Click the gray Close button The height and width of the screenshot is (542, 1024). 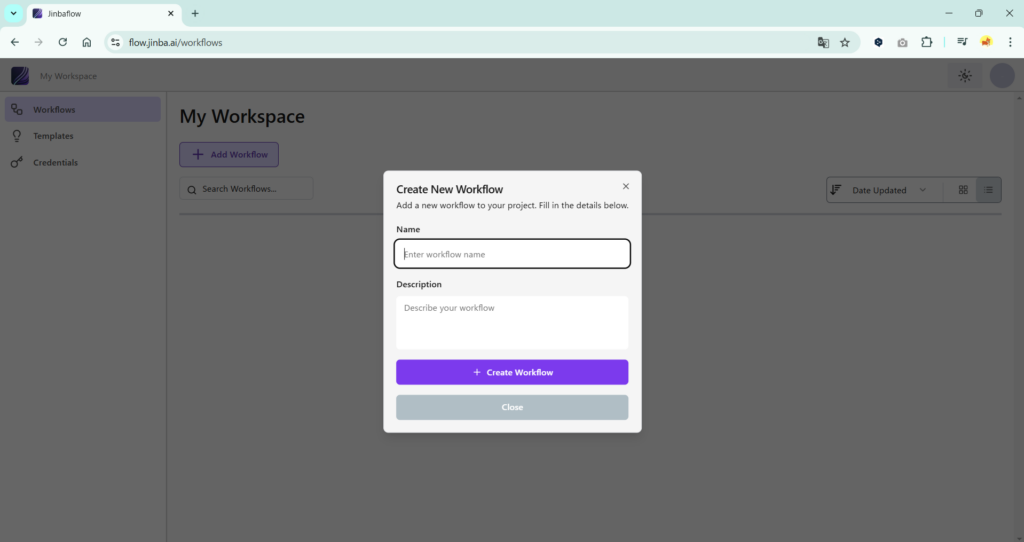click(x=512, y=407)
